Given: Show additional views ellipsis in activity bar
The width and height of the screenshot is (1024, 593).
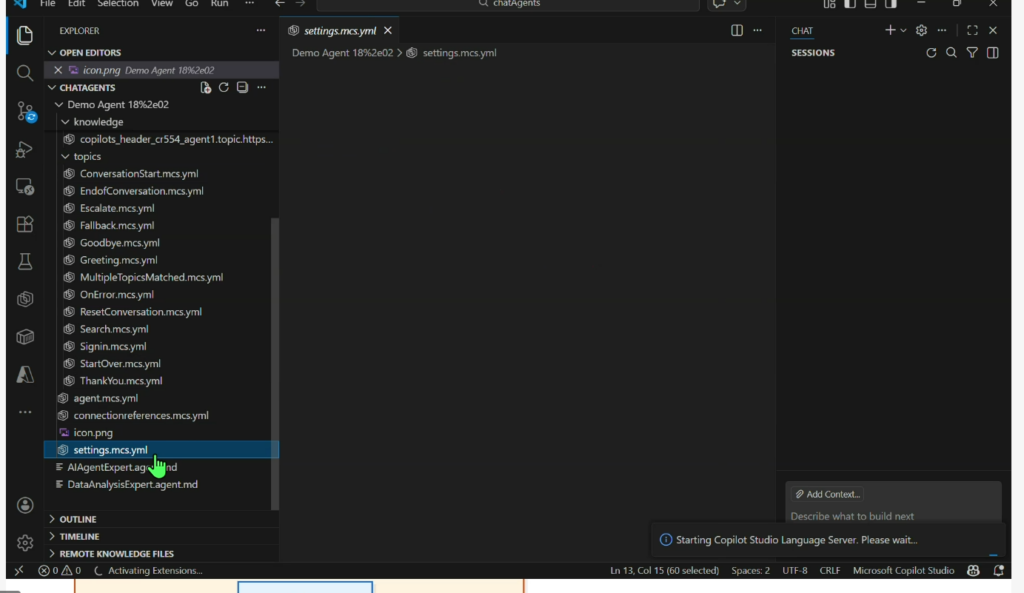Looking at the screenshot, I should [25, 412].
